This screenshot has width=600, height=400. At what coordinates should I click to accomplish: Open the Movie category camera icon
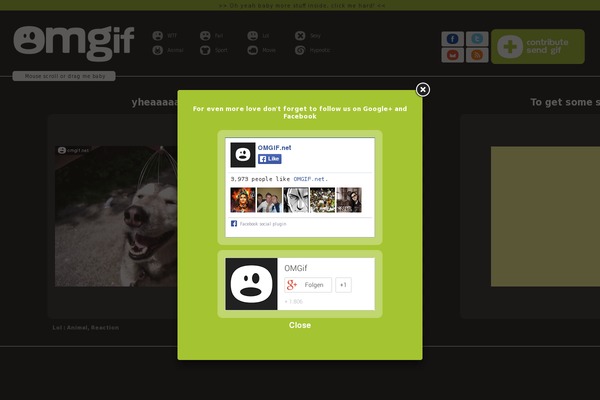pyautogui.click(x=253, y=50)
